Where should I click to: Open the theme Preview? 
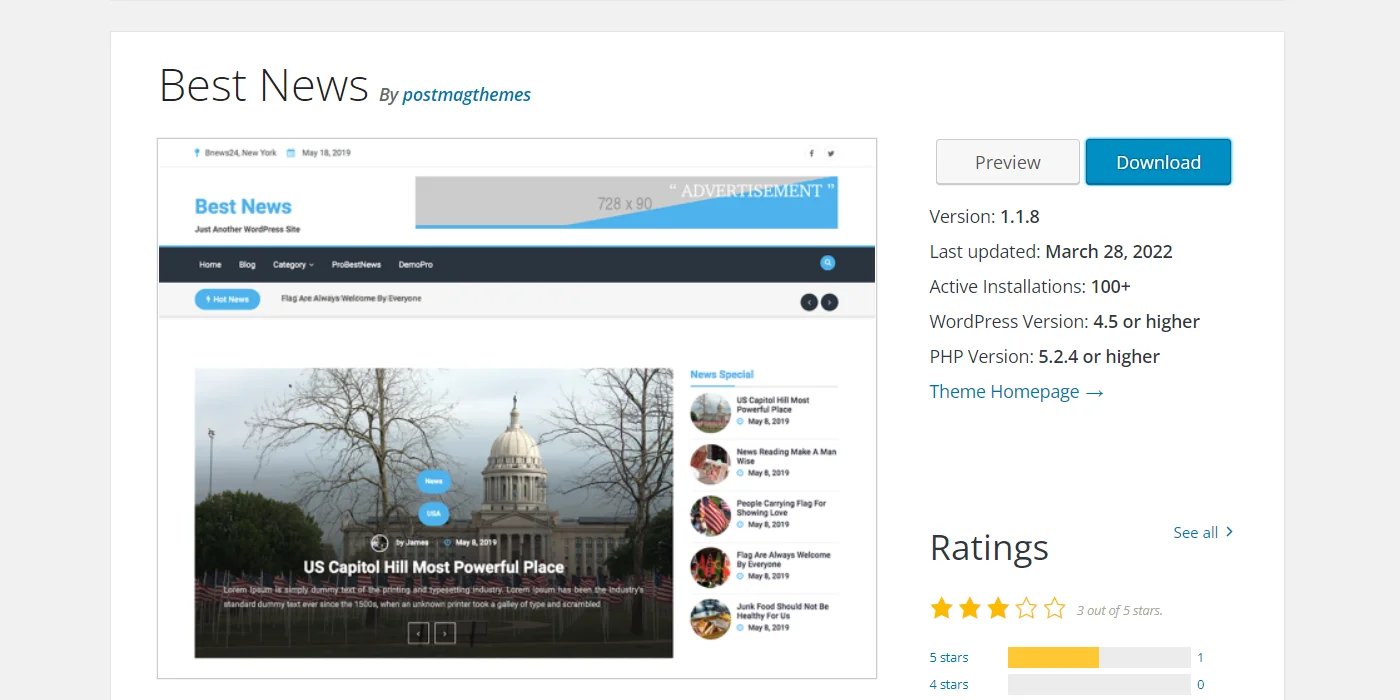point(1008,162)
